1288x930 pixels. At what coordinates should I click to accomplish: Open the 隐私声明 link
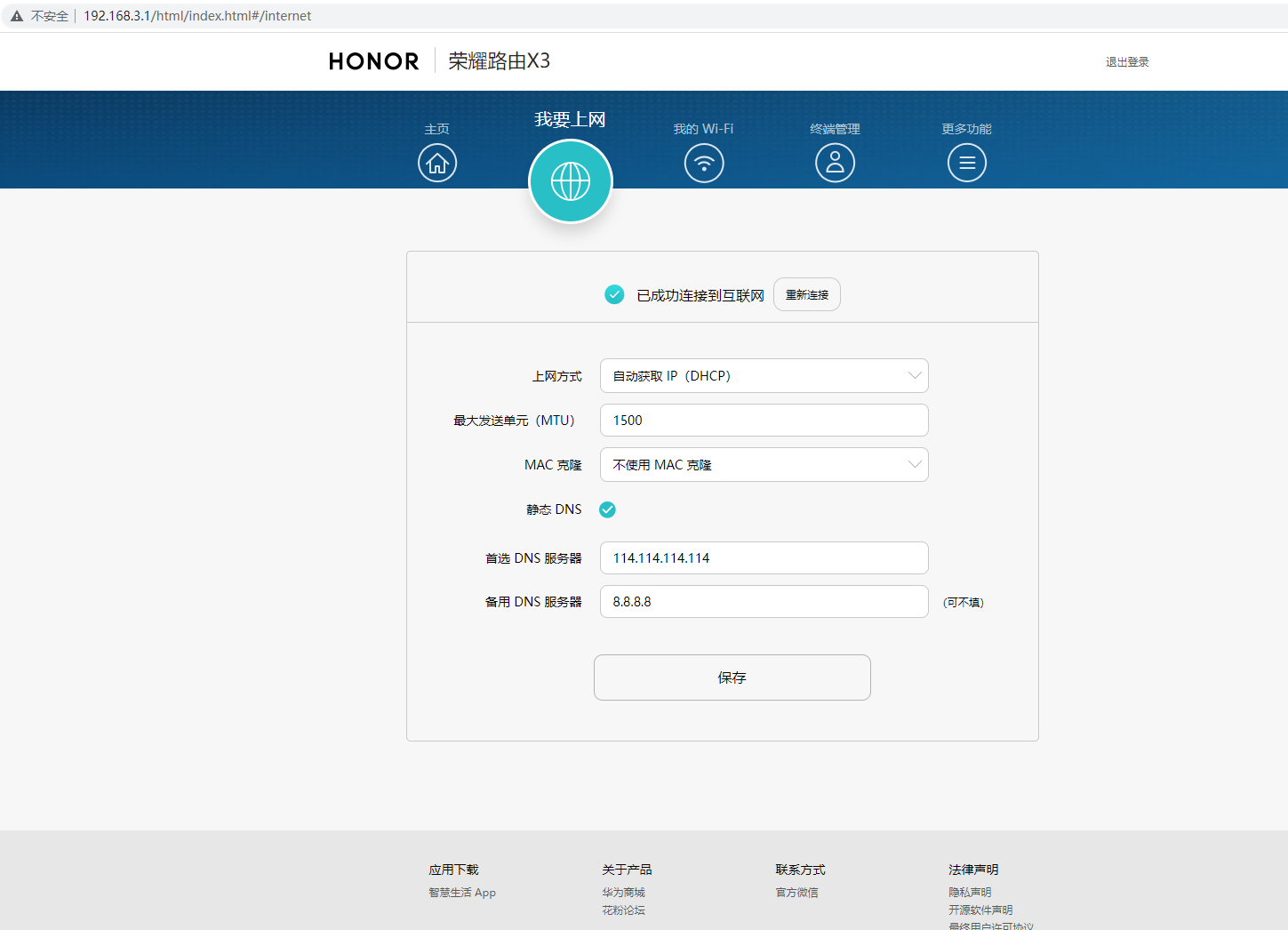pos(970,893)
